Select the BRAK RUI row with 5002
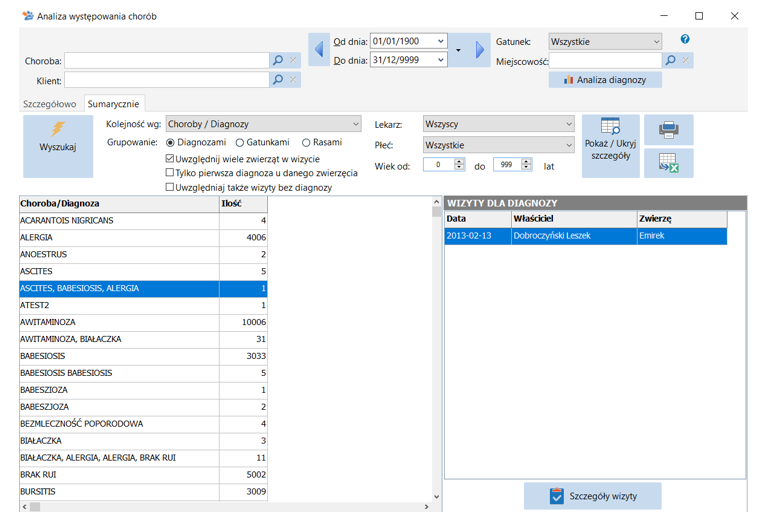The image size is (773, 526). pyautogui.click(x=143, y=475)
